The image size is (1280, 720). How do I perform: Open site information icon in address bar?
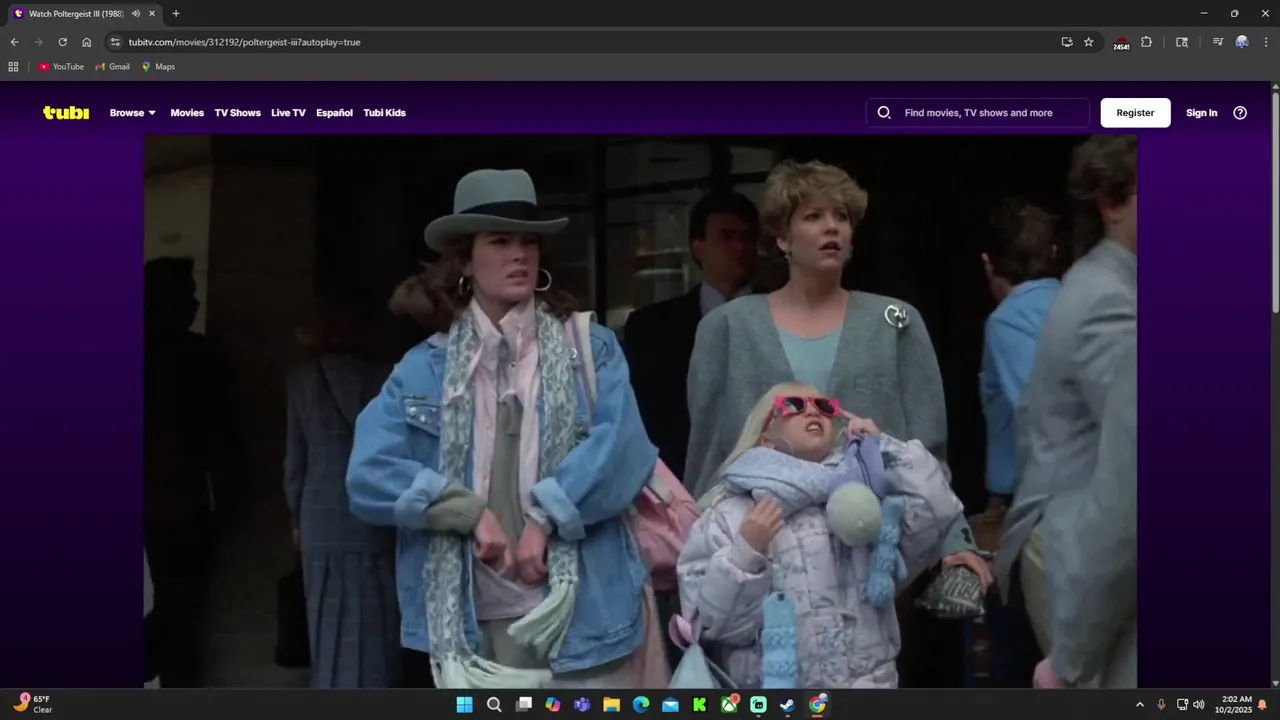tap(115, 42)
